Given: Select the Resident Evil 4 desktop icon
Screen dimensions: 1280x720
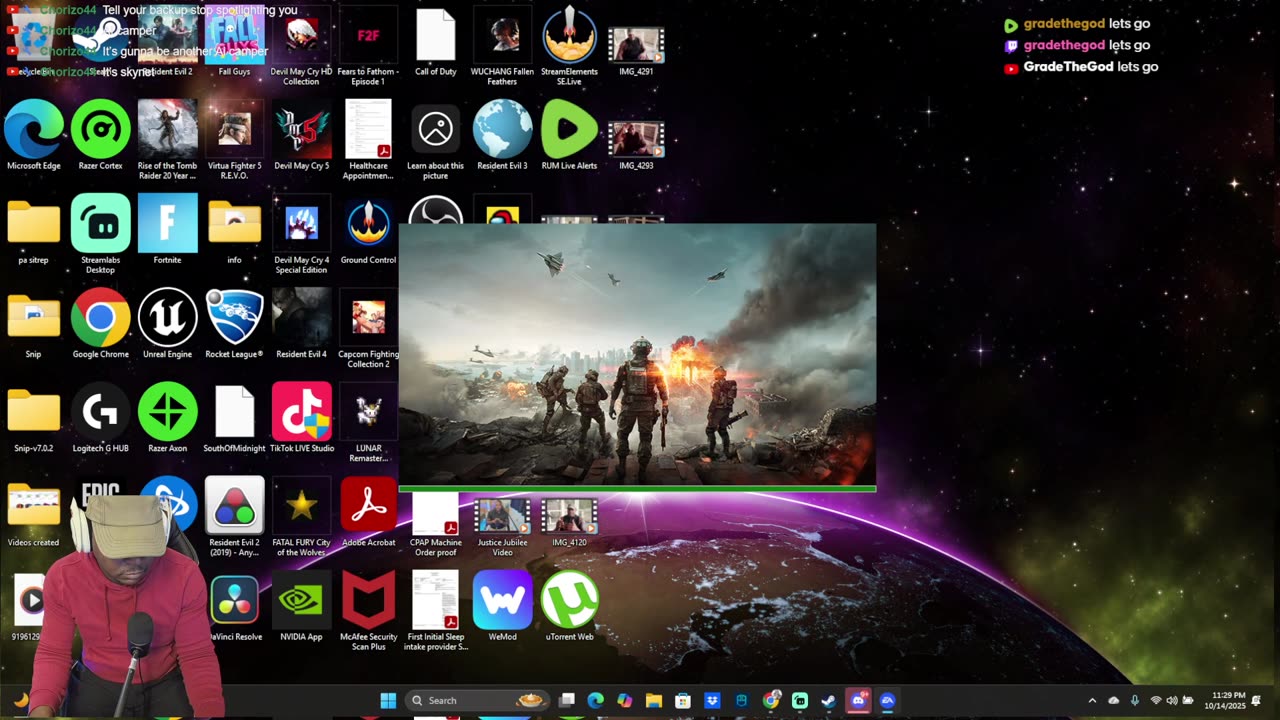Looking at the screenshot, I should pyautogui.click(x=301, y=324).
